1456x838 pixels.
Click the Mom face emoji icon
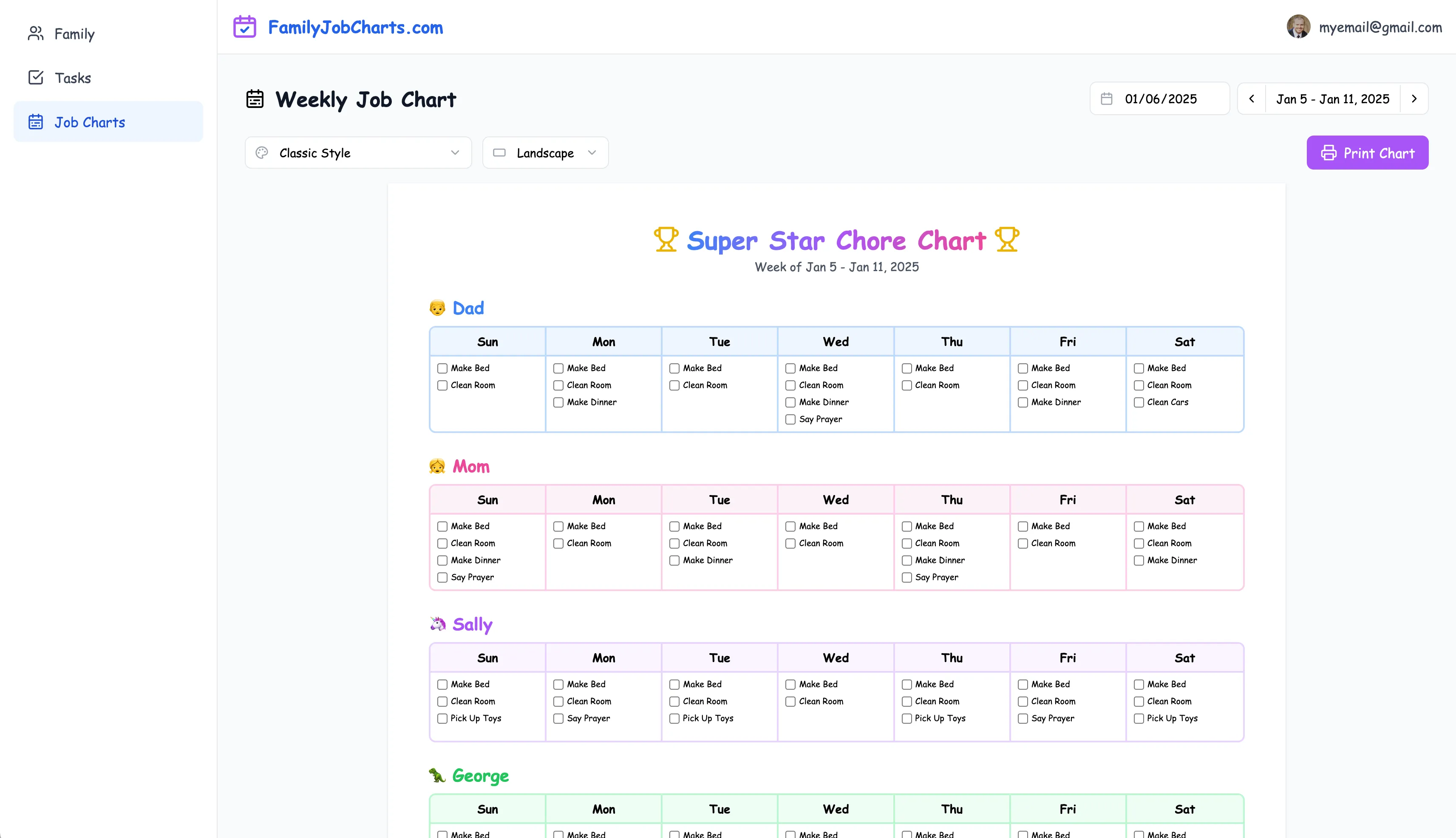(437, 466)
